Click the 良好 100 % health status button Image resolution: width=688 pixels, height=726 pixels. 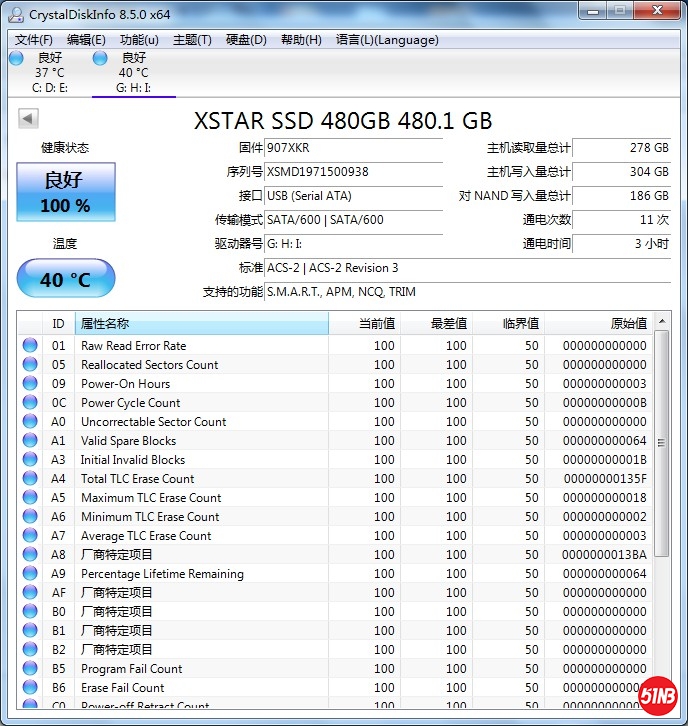(x=66, y=192)
